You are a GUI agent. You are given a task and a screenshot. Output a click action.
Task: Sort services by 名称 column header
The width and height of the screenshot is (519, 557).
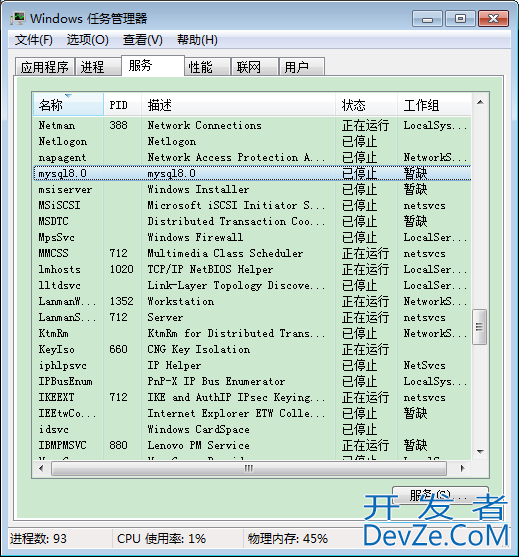(68, 105)
